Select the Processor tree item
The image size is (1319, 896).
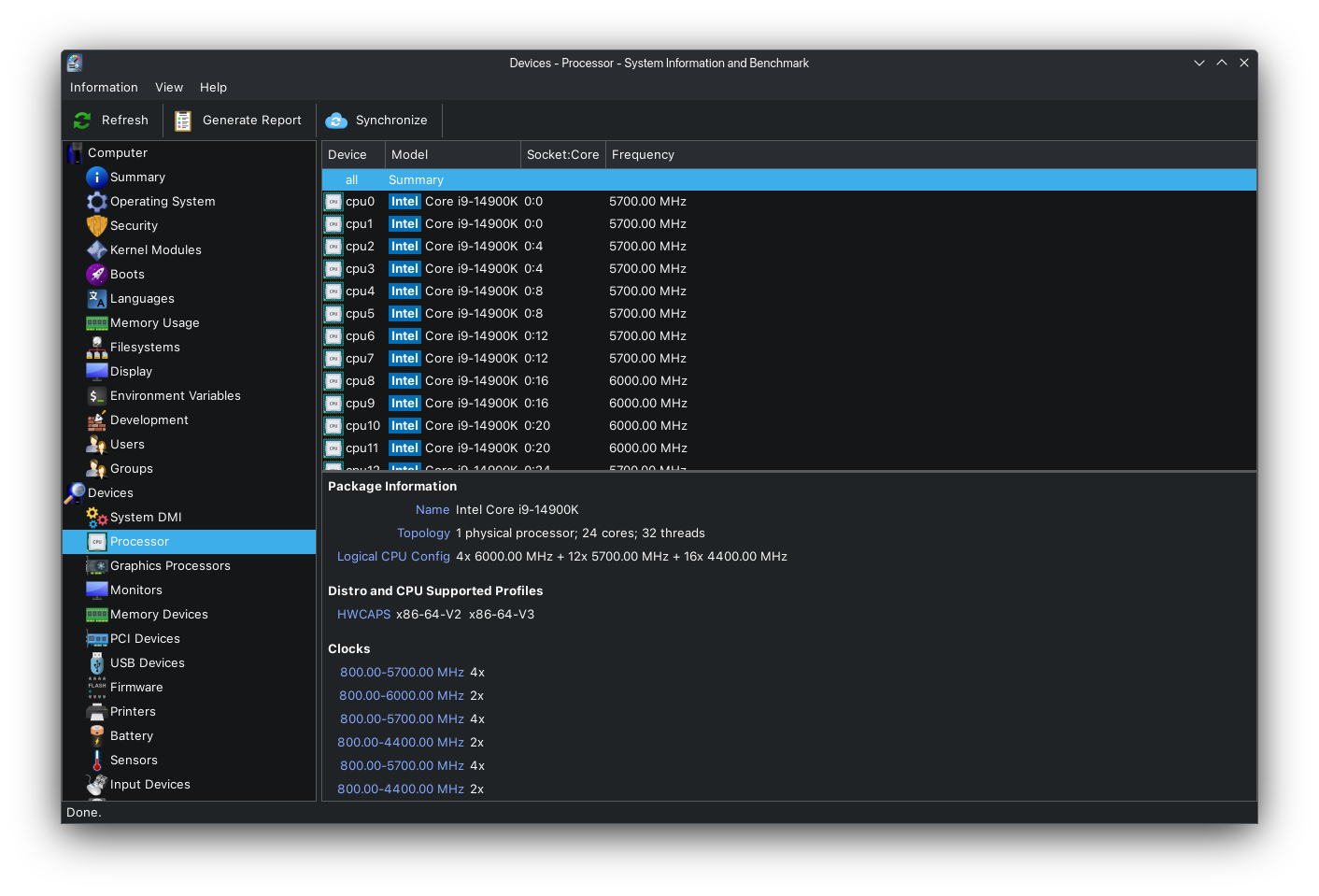tap(189, 542)
